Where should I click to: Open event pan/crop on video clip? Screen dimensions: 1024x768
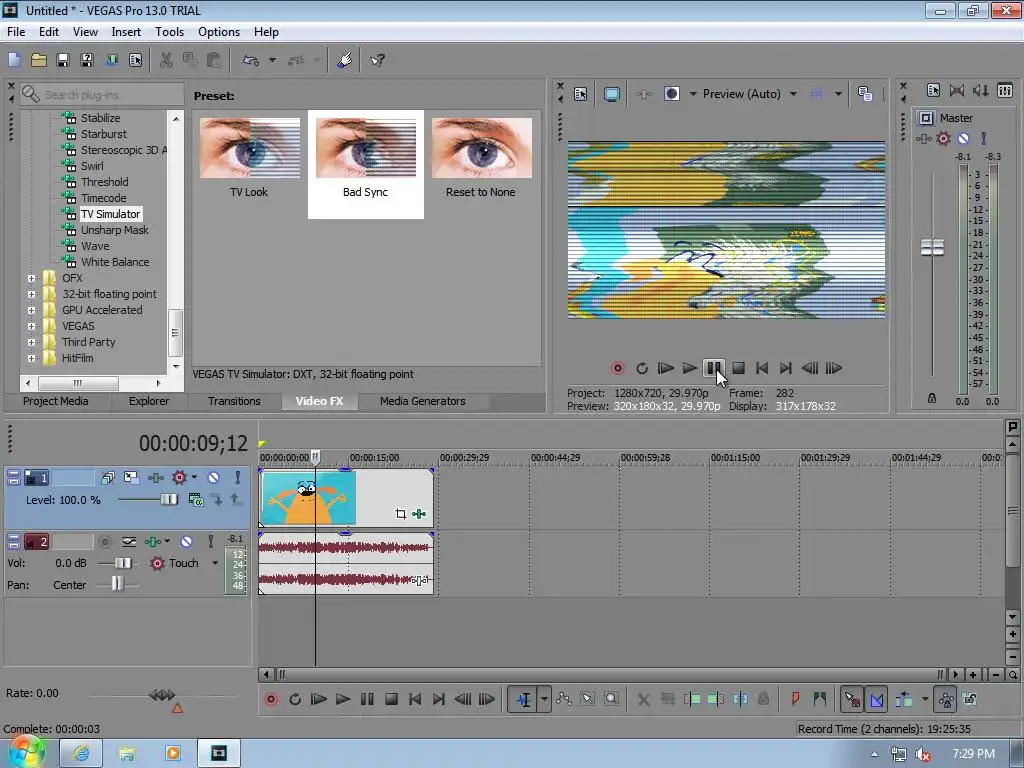(400, 514)
